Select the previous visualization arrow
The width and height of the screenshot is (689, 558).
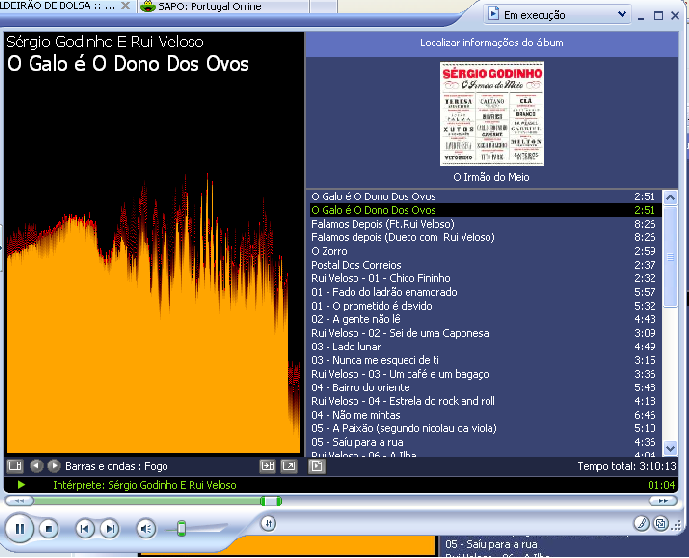click(36, 466)
